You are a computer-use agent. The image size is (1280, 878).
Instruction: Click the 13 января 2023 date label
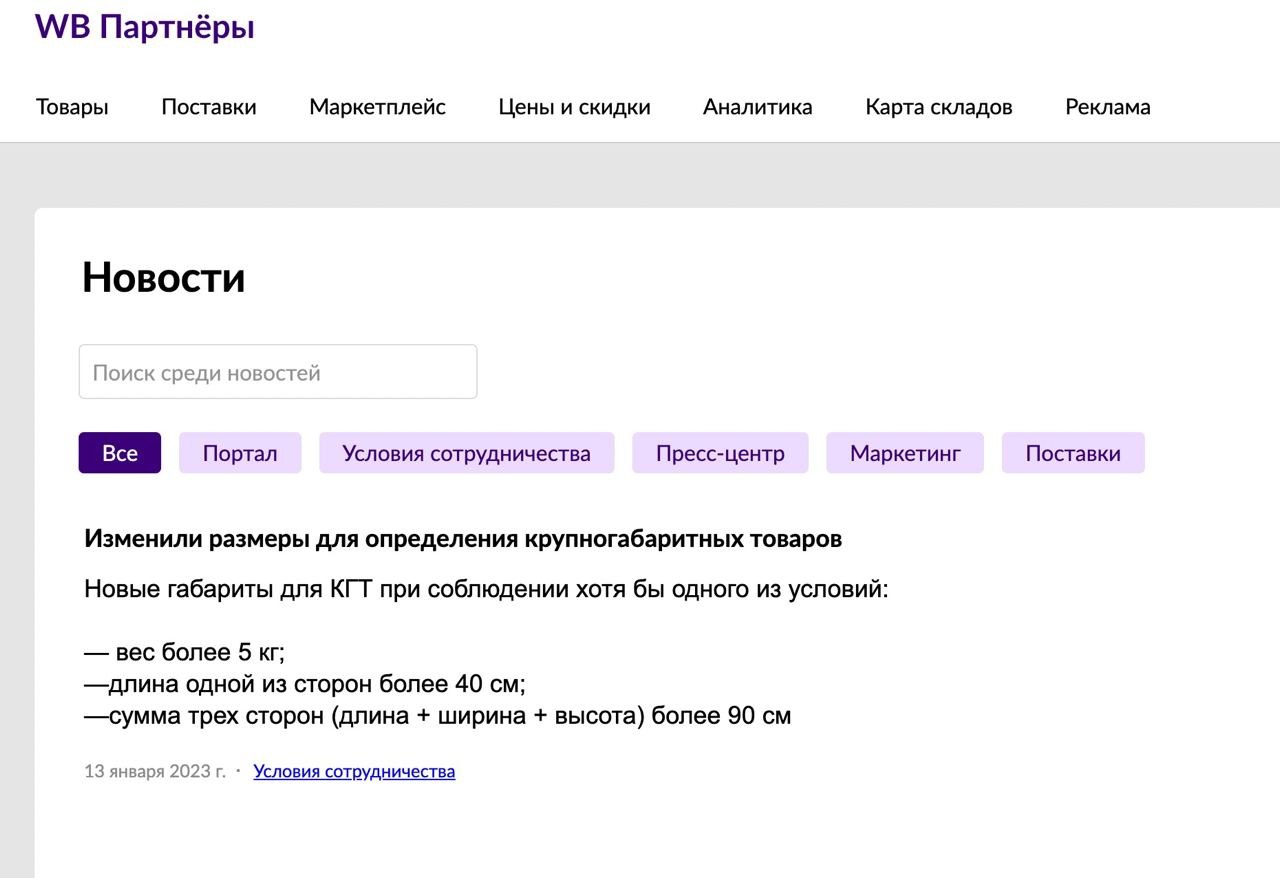pos(154,771)
